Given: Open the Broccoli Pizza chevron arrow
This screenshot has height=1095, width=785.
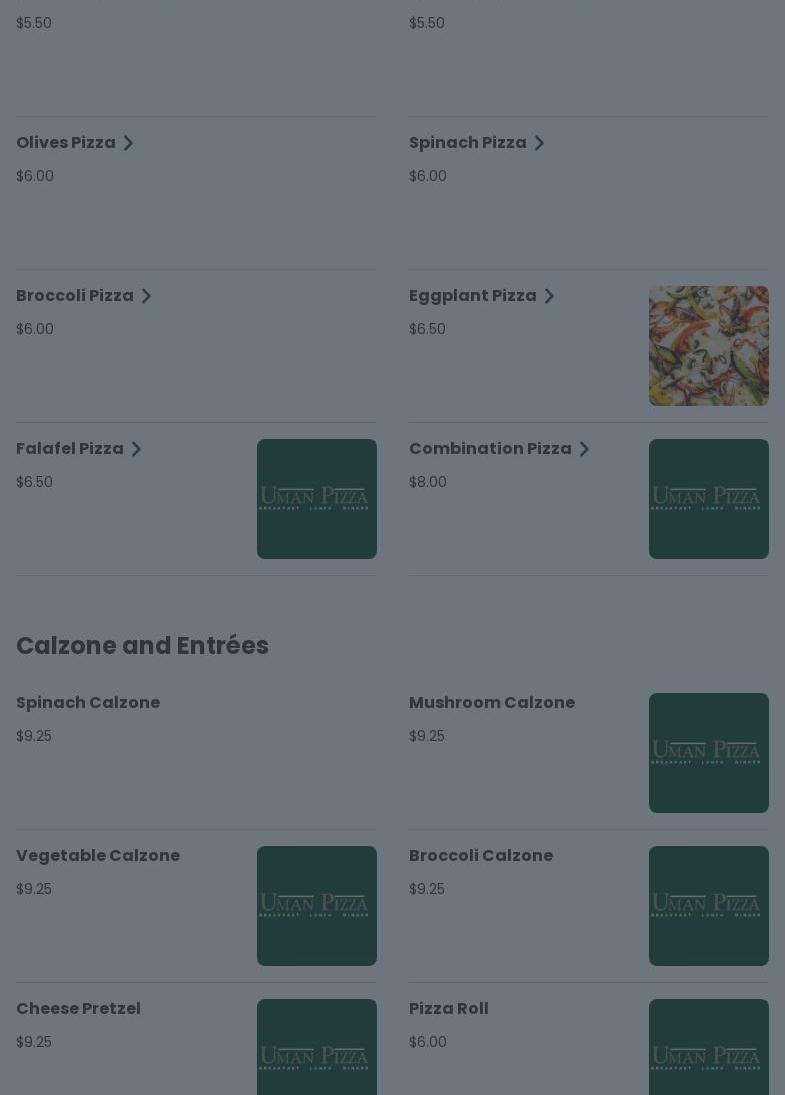Looking at the screenshot, I should coord(146,296).
